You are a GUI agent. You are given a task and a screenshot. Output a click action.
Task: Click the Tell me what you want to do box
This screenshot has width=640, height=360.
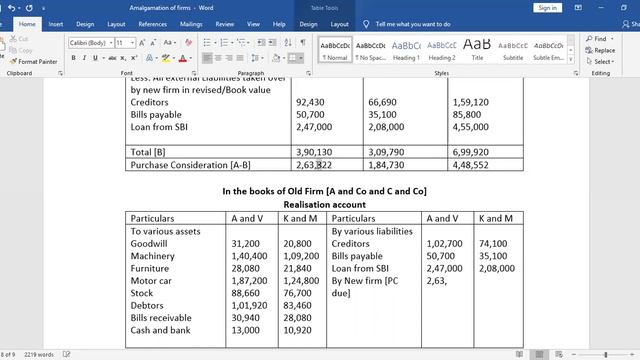click(x=413, y=24)
